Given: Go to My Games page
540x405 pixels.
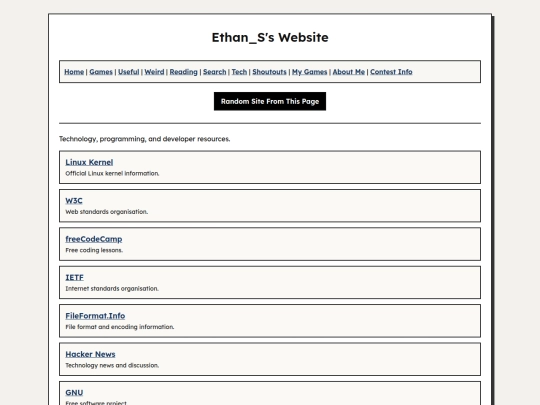Looking at the screenshot, I should tap(310, 72).
